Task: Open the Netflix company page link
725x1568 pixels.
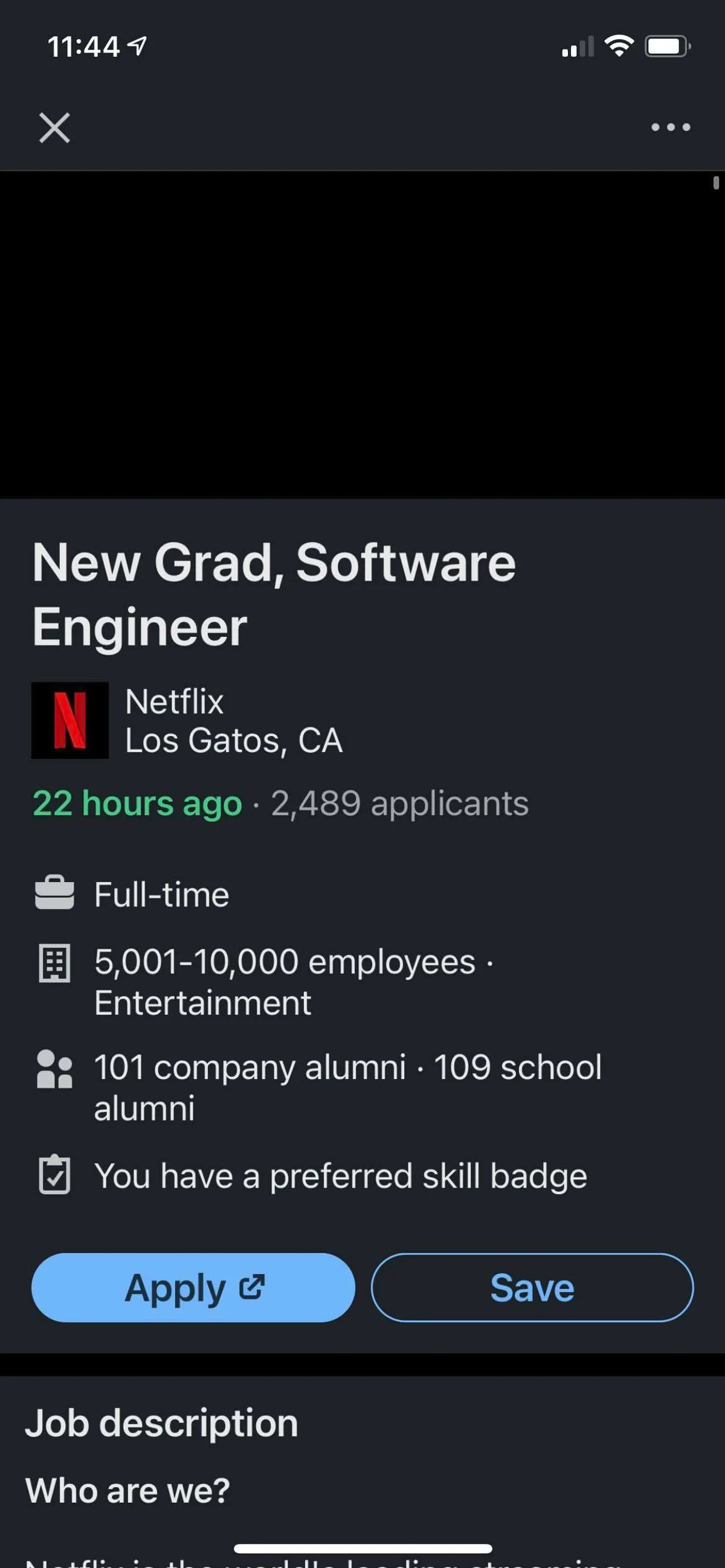Action: coord(174,701)
